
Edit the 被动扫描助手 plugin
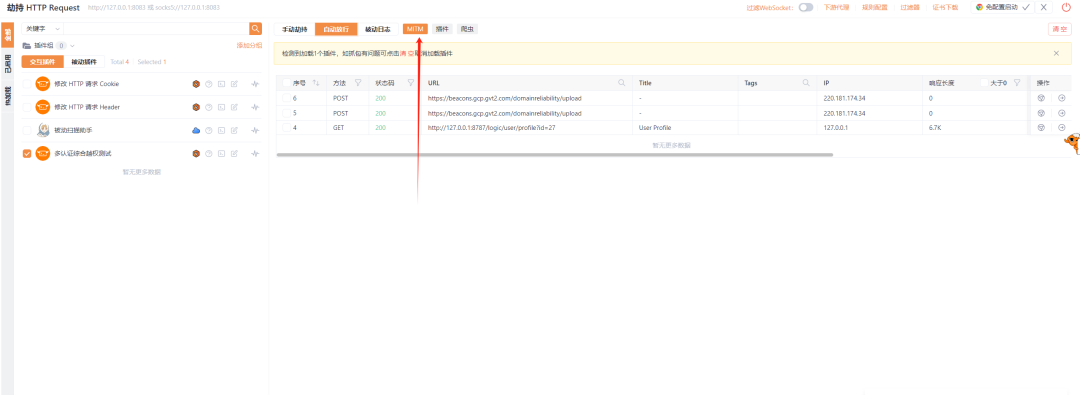click(234, 130)
